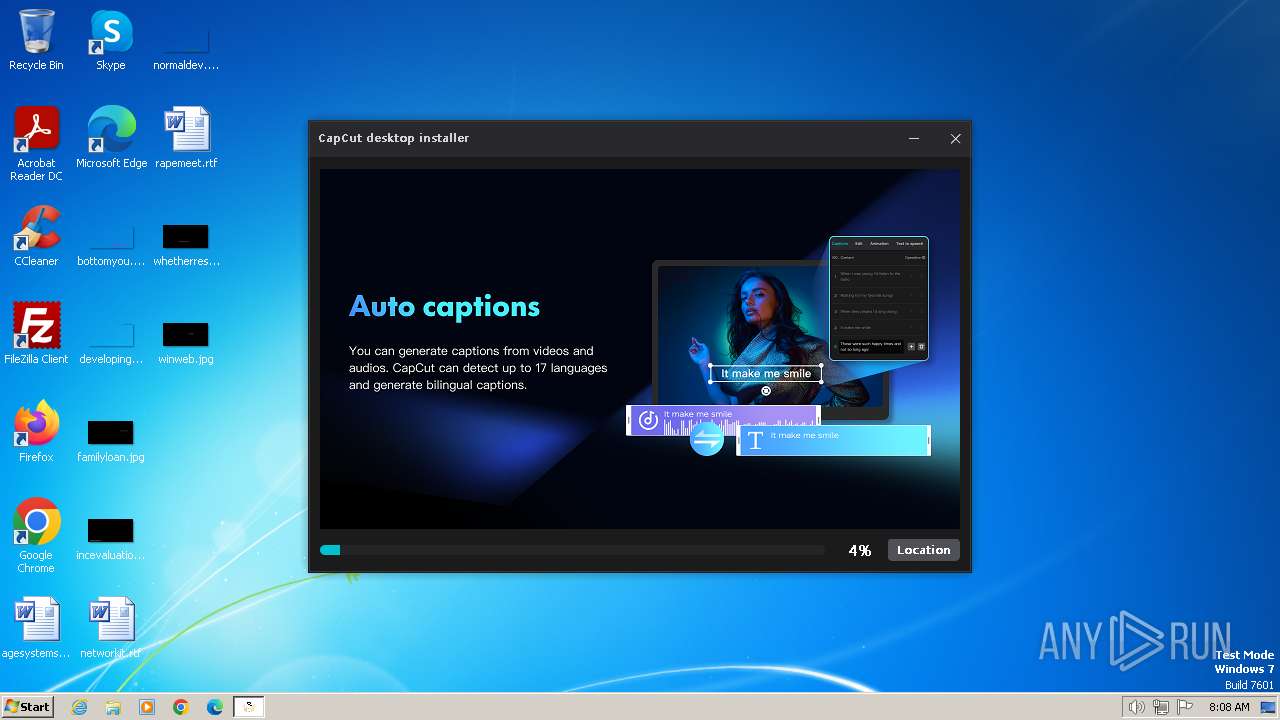The height and width of the screenshot is (720, 1280).
Task: Open the Recycle Bin desktop icon
Action: (36, 40)
